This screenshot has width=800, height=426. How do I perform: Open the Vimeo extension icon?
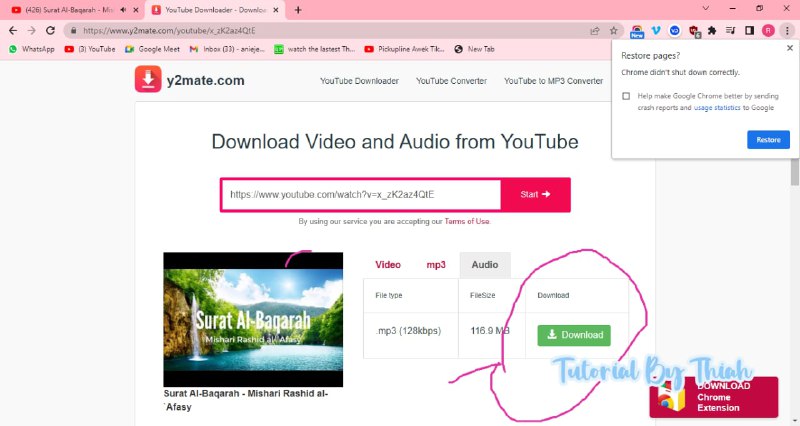click(x=656, y=31)
